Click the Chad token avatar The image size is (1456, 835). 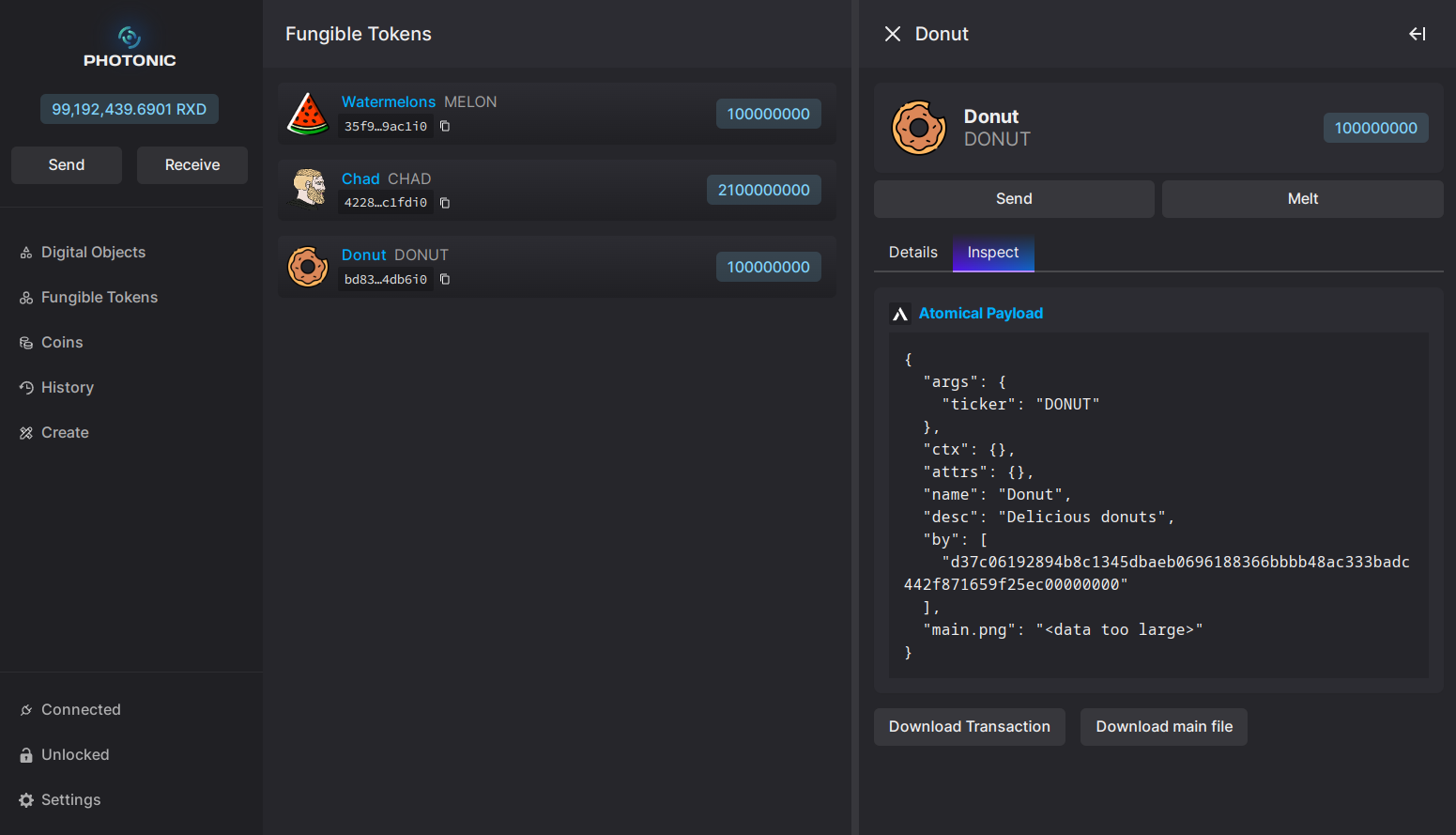pos(308,190)
